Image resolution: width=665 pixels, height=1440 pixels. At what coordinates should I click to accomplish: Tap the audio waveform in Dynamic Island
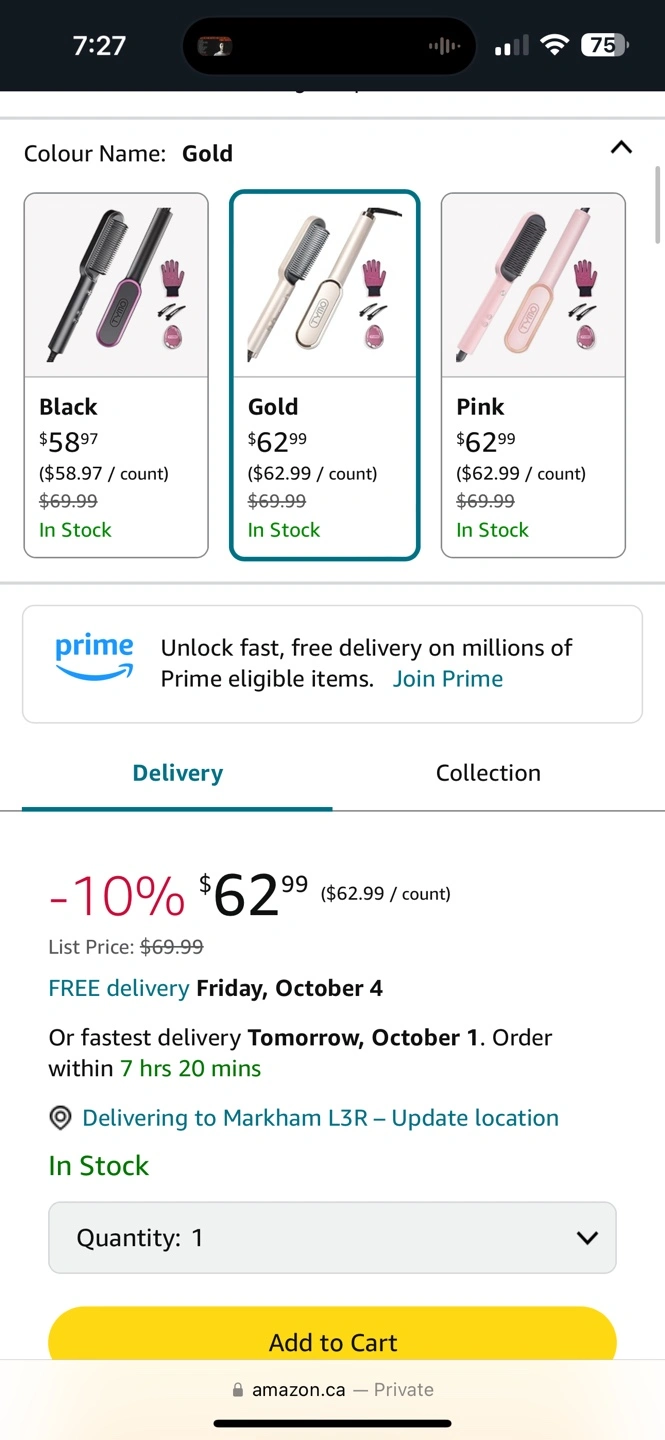click(443, 46)
